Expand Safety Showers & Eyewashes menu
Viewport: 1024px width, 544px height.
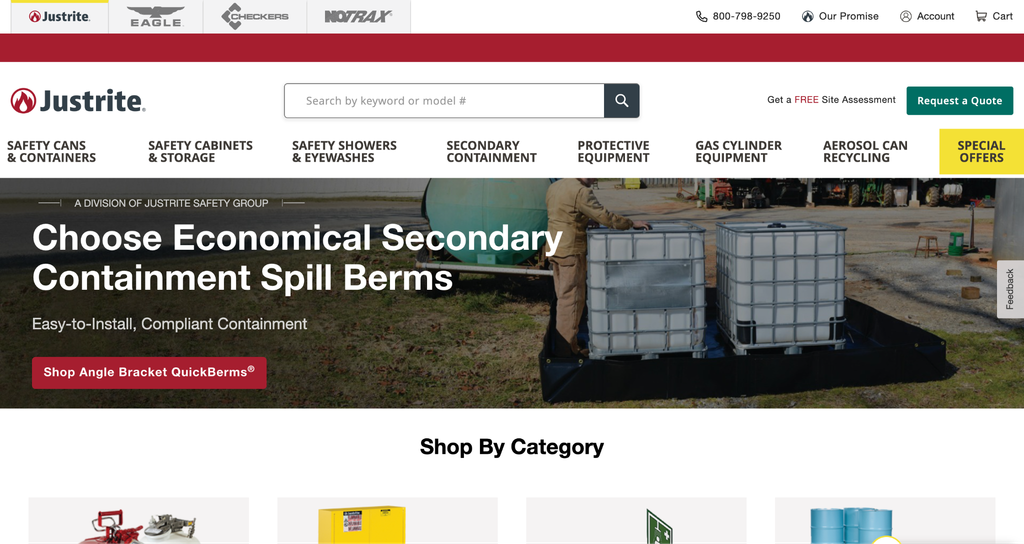(x=344, y=152)
